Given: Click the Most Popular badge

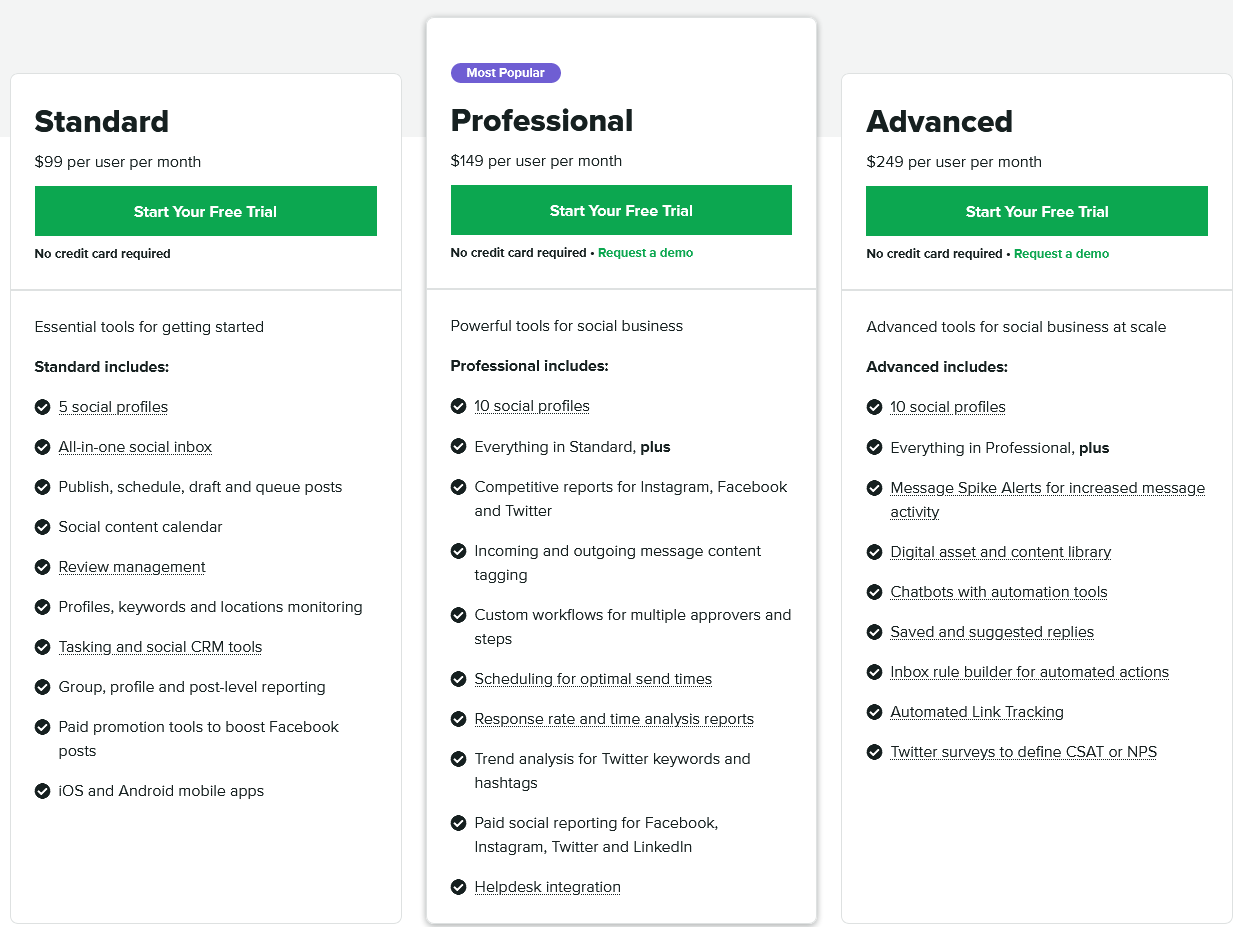Looking at the screenshot, I should pyautogui.click(x=505, y=73).
